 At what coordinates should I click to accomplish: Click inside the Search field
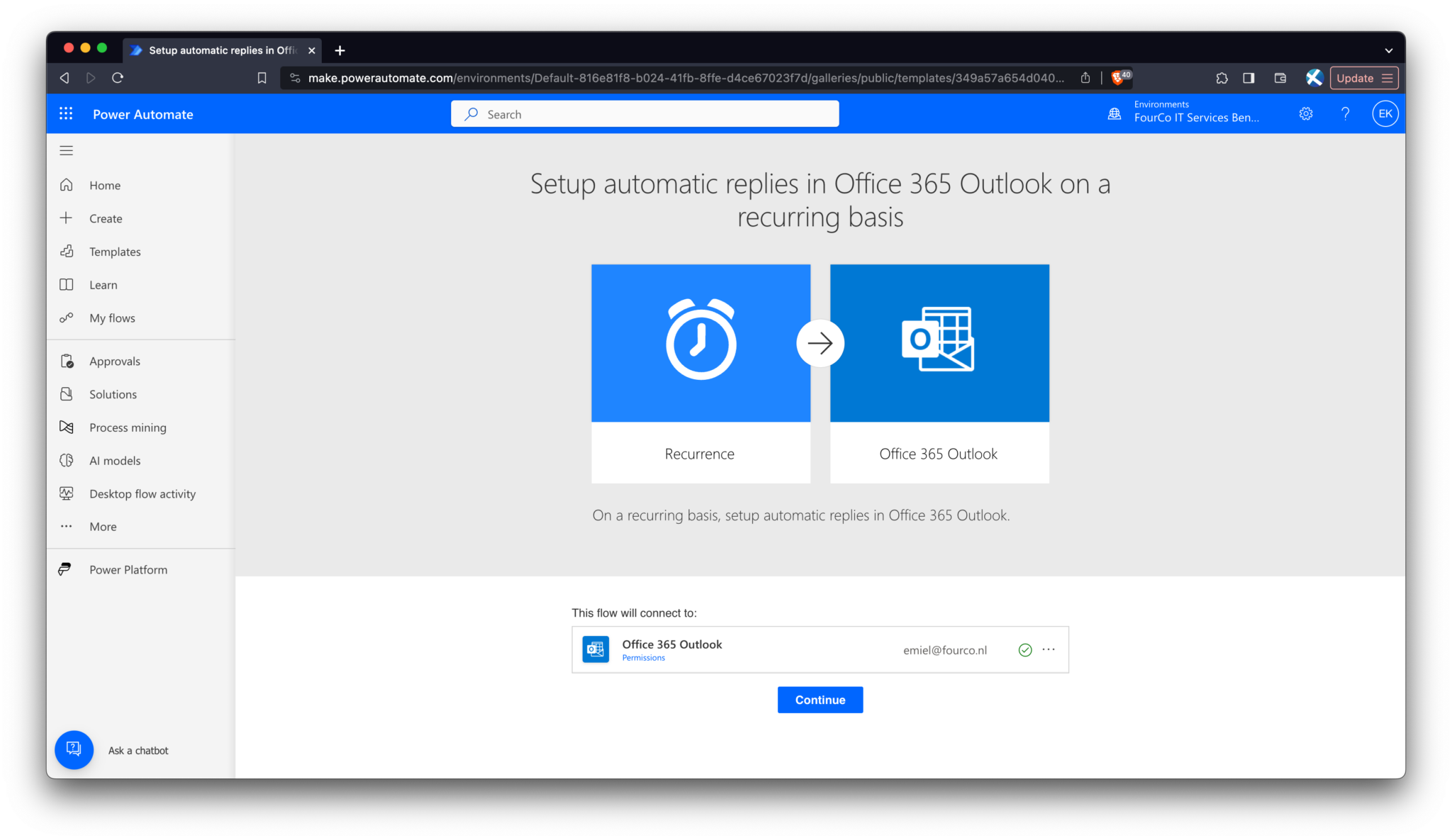pyautogui.click(x=644, y=113)
